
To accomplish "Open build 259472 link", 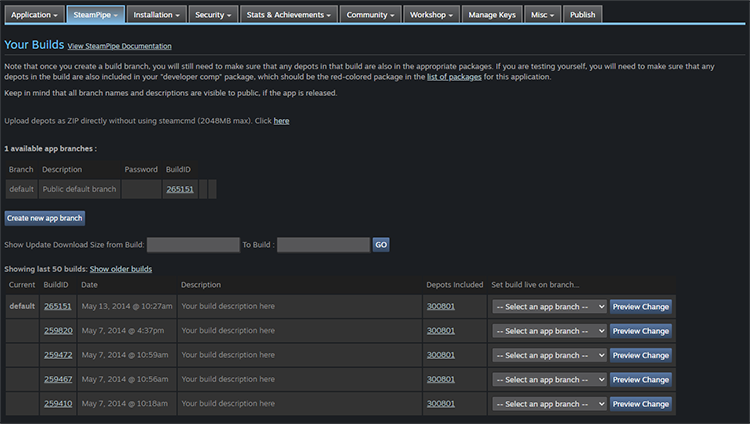I will (58, 355).
